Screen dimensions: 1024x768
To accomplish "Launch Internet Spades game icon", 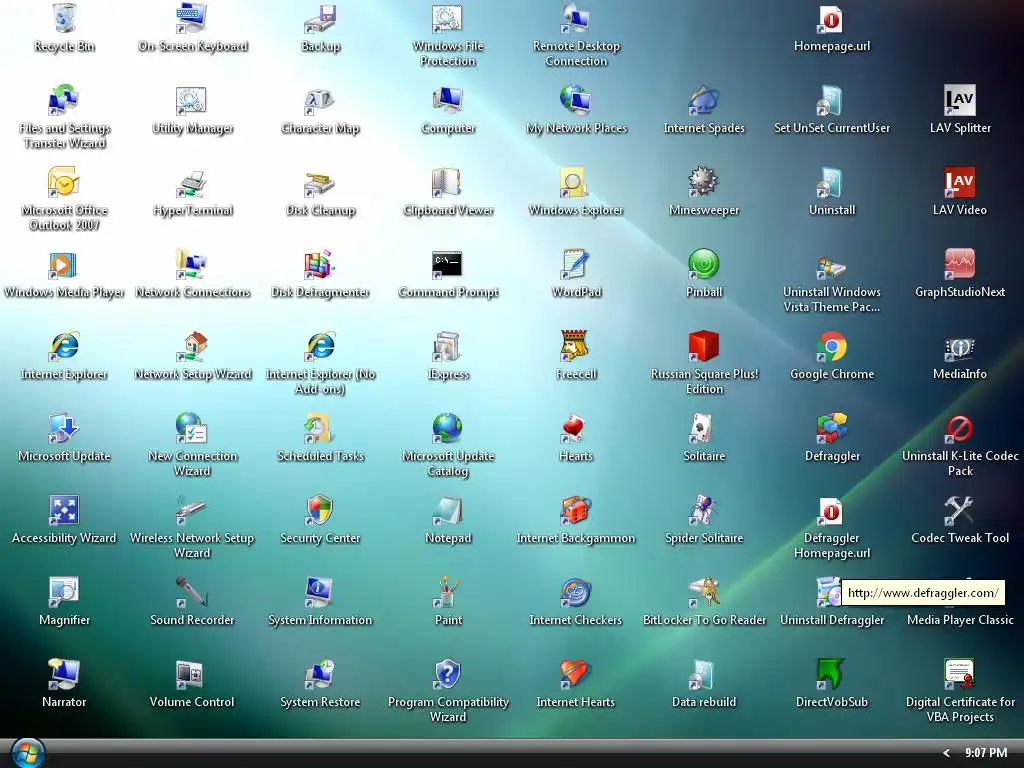I will click(x=704, y=100).
